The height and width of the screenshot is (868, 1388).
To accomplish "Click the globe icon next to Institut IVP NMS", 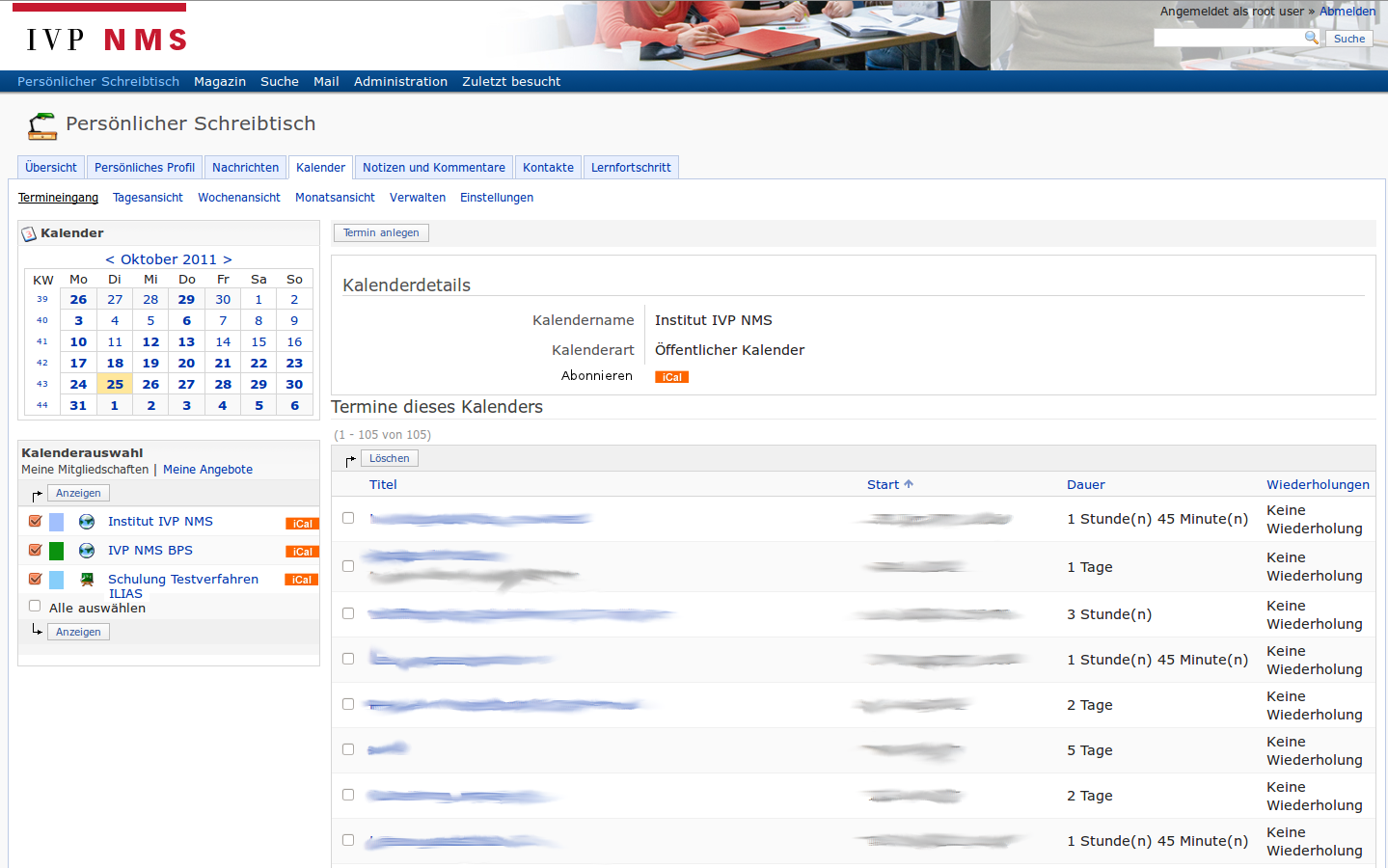I will tap(87, 522).
